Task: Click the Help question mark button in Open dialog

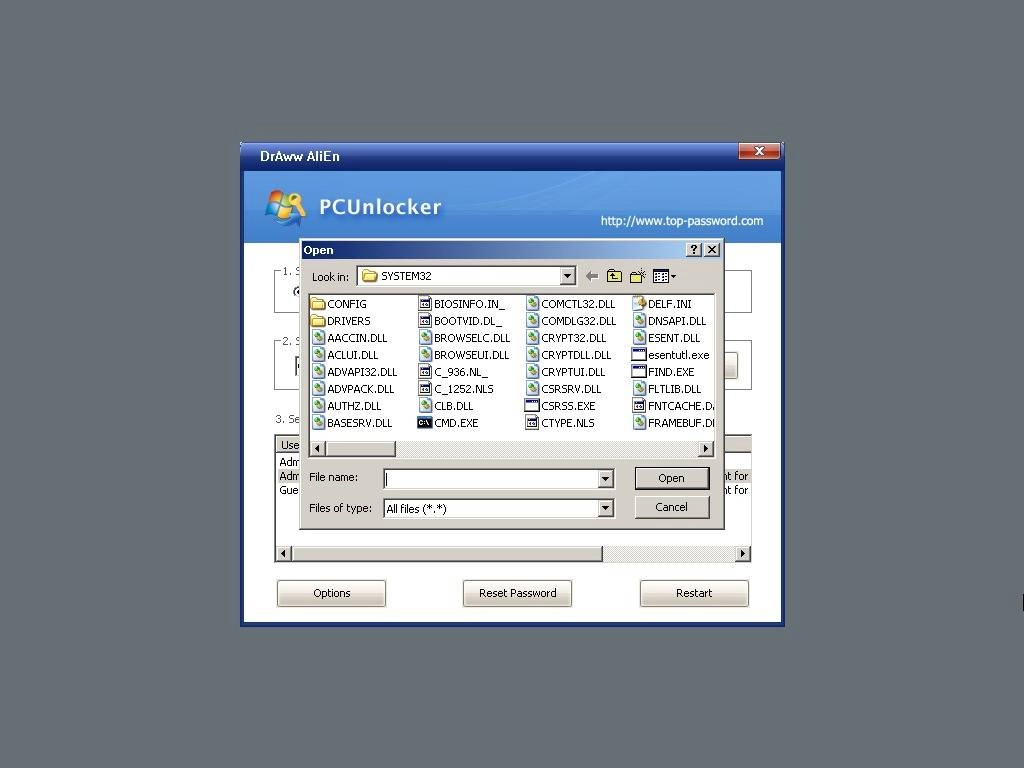Action: pos(694,249)
